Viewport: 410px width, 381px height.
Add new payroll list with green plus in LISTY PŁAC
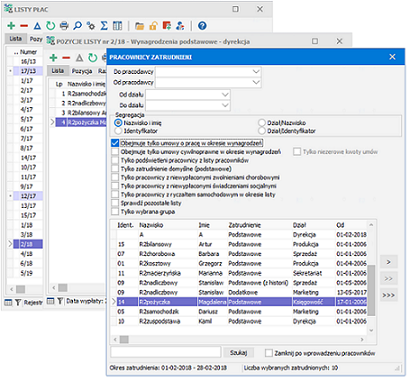(11, 26)
